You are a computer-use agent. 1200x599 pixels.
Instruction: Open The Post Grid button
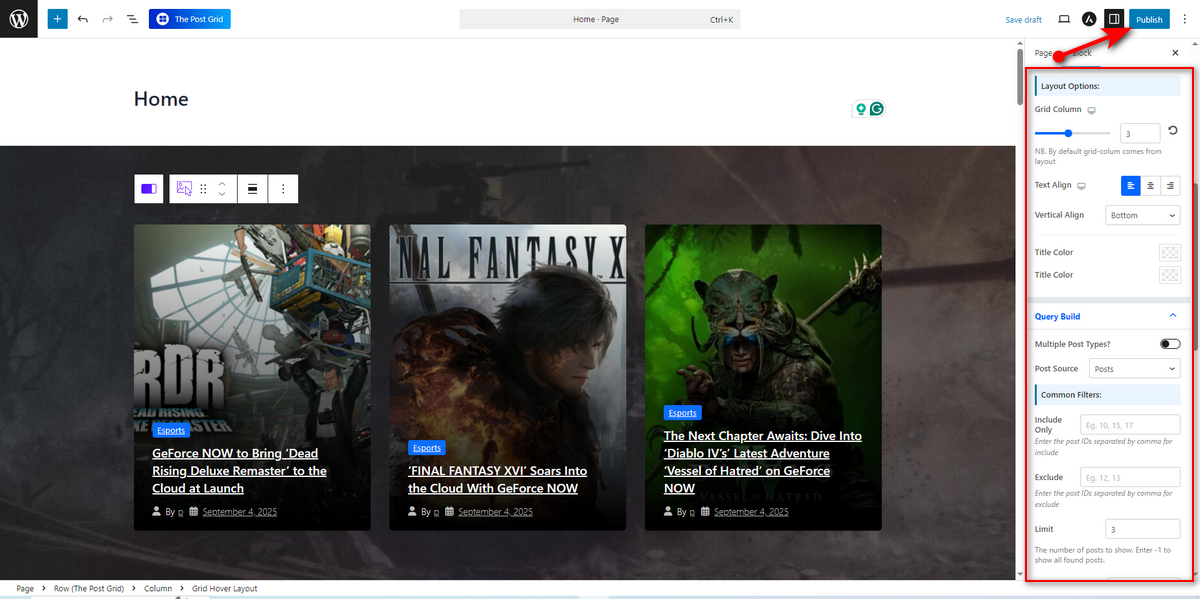[x=190, y=19]
